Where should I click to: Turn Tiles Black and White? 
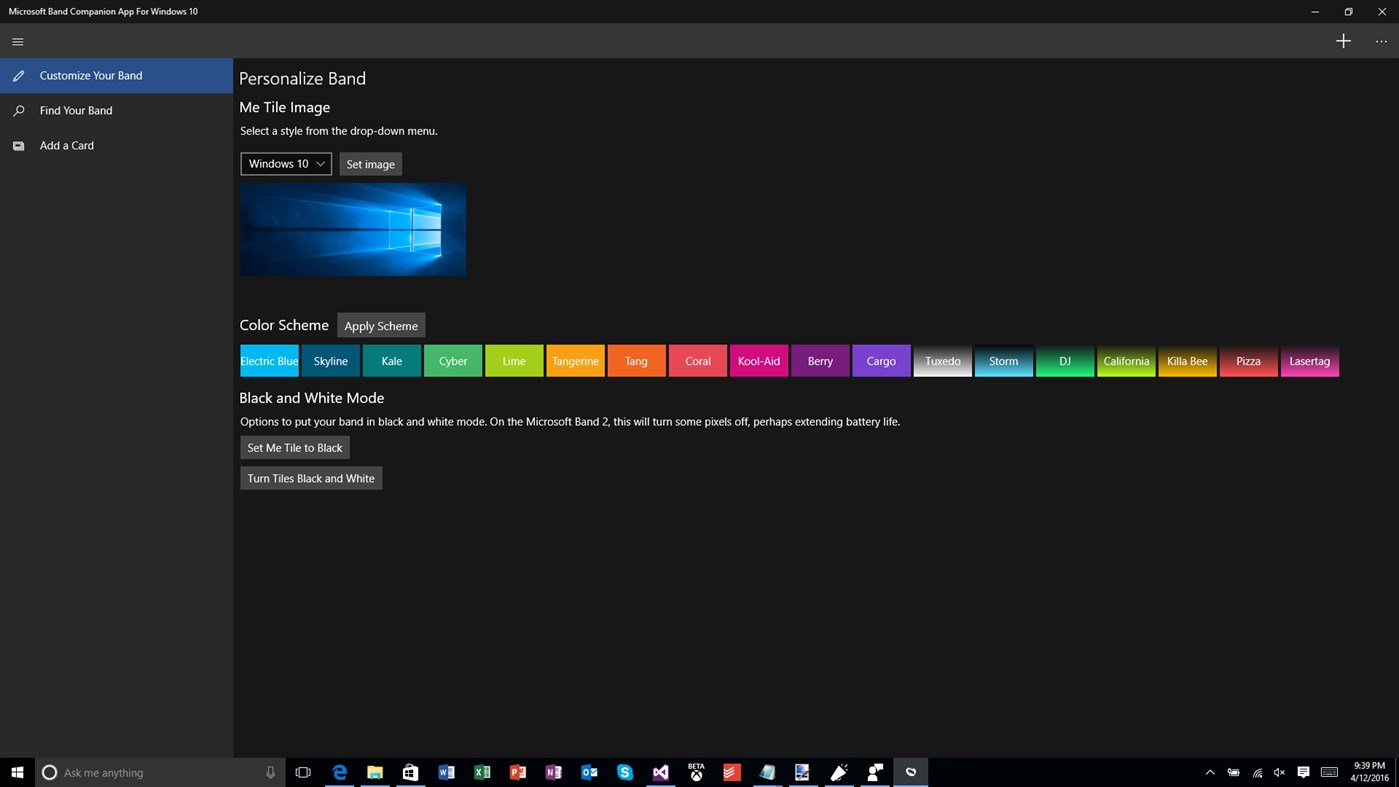tap(310, 478)
